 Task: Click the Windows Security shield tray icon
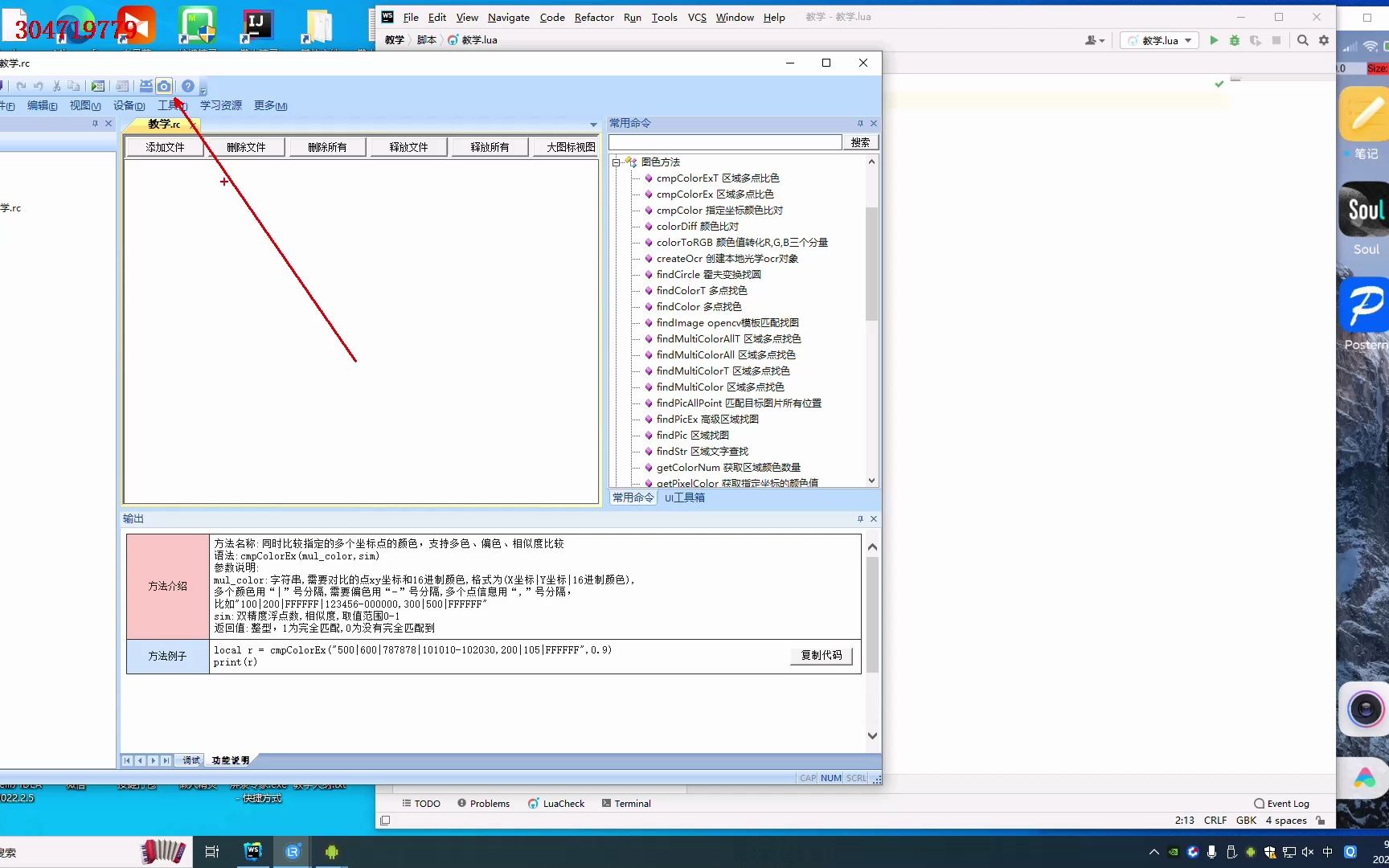pyautogui.click(x=1270, y=852)
